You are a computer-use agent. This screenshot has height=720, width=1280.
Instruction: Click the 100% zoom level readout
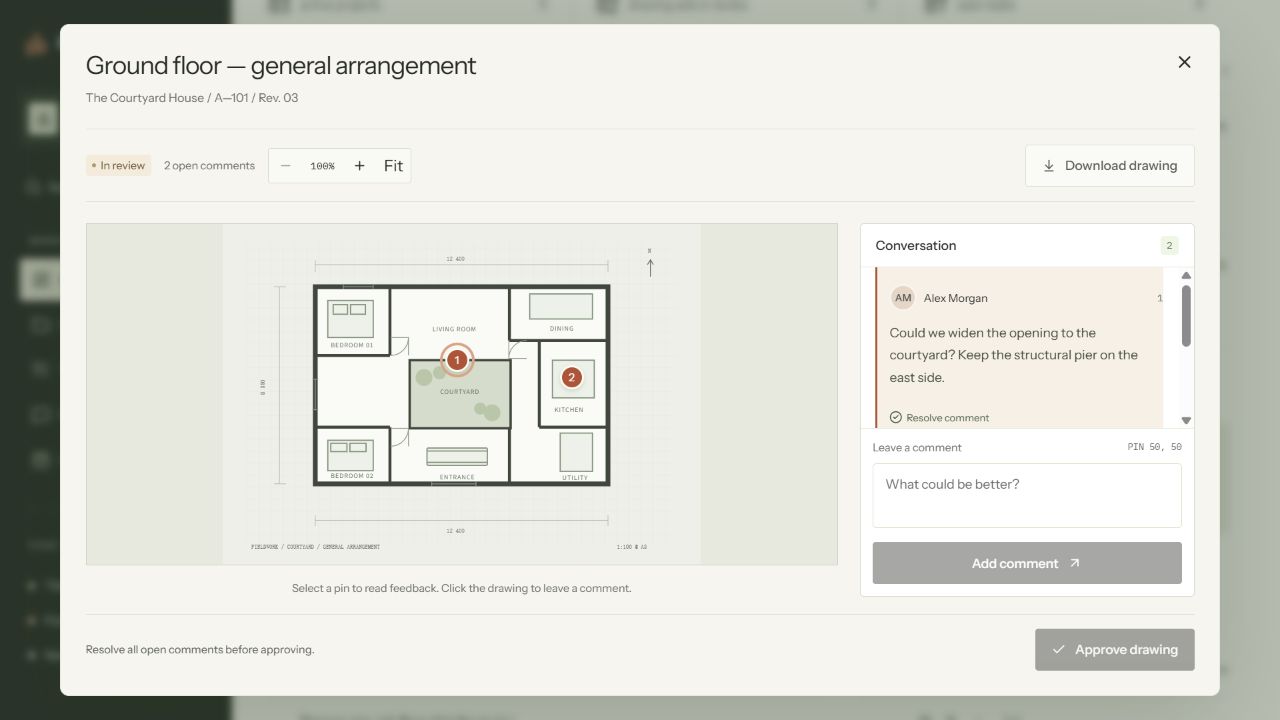[x=322, y=166]
